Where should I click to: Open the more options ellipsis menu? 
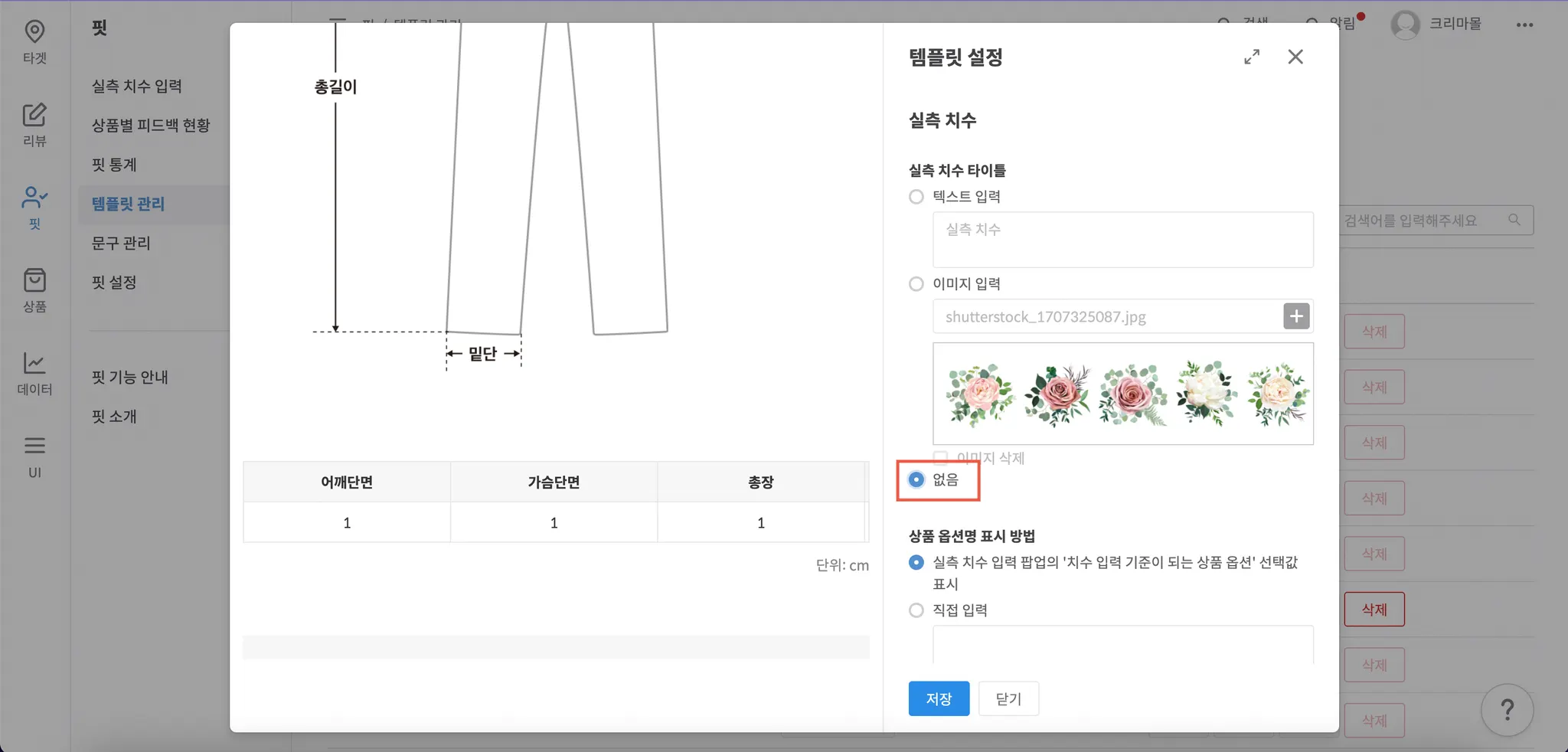1524,25
